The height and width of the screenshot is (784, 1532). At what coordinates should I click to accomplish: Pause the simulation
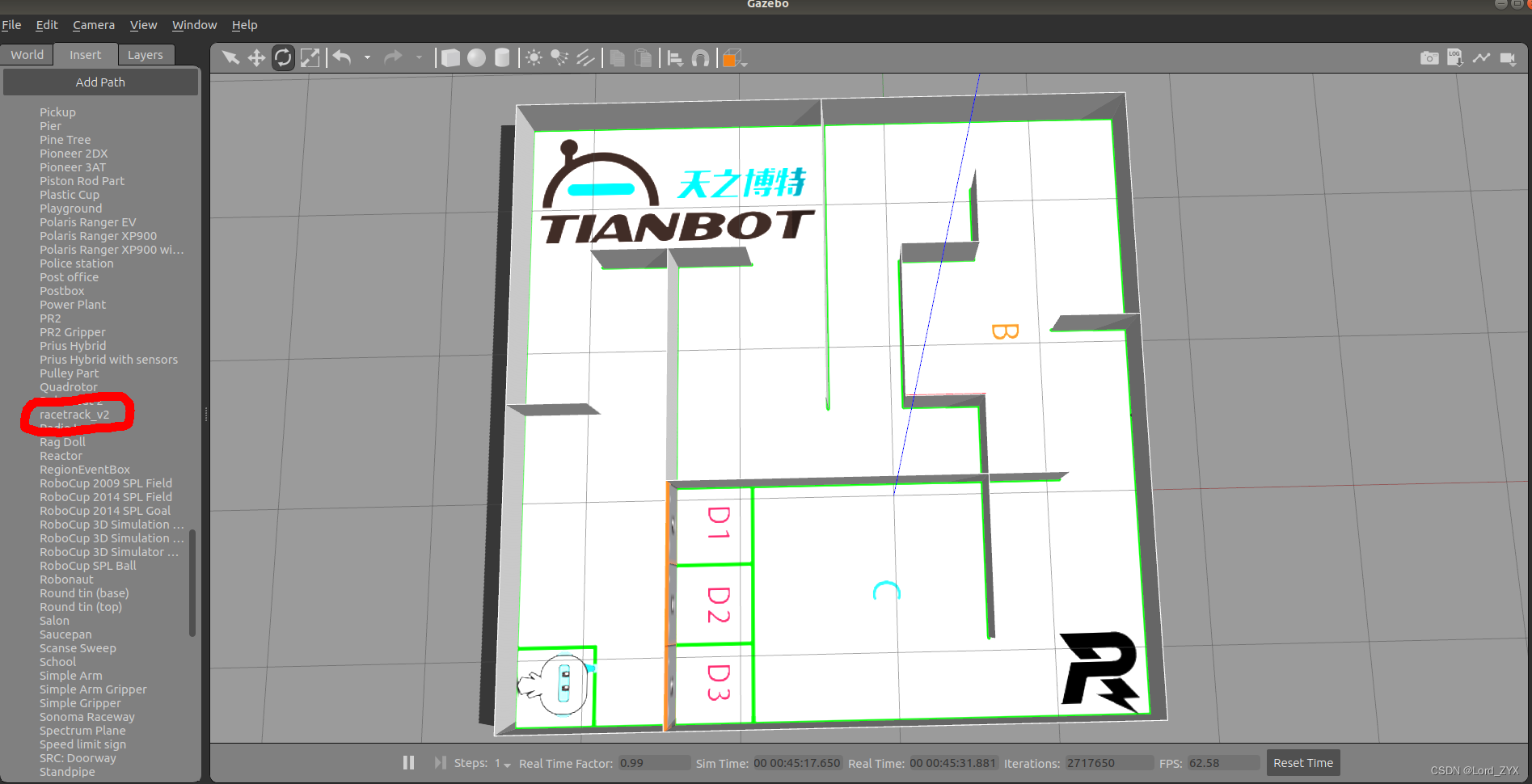pos(408,762)
